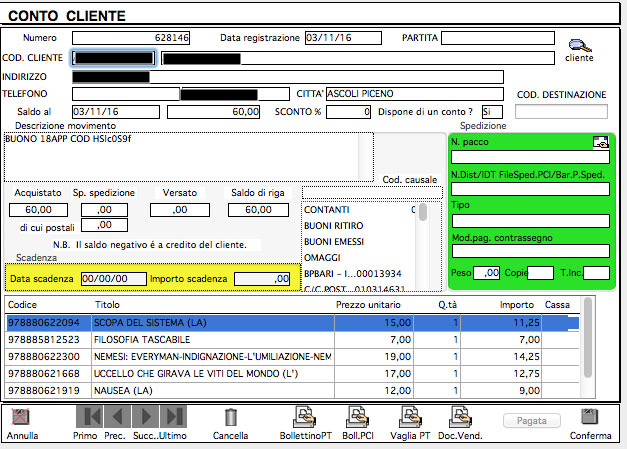The height and width of the screenshot is (449, 627).
Task: Select BUONI EMESSI in the causale list
Action: pyautogui.click(x=359, y=242)
